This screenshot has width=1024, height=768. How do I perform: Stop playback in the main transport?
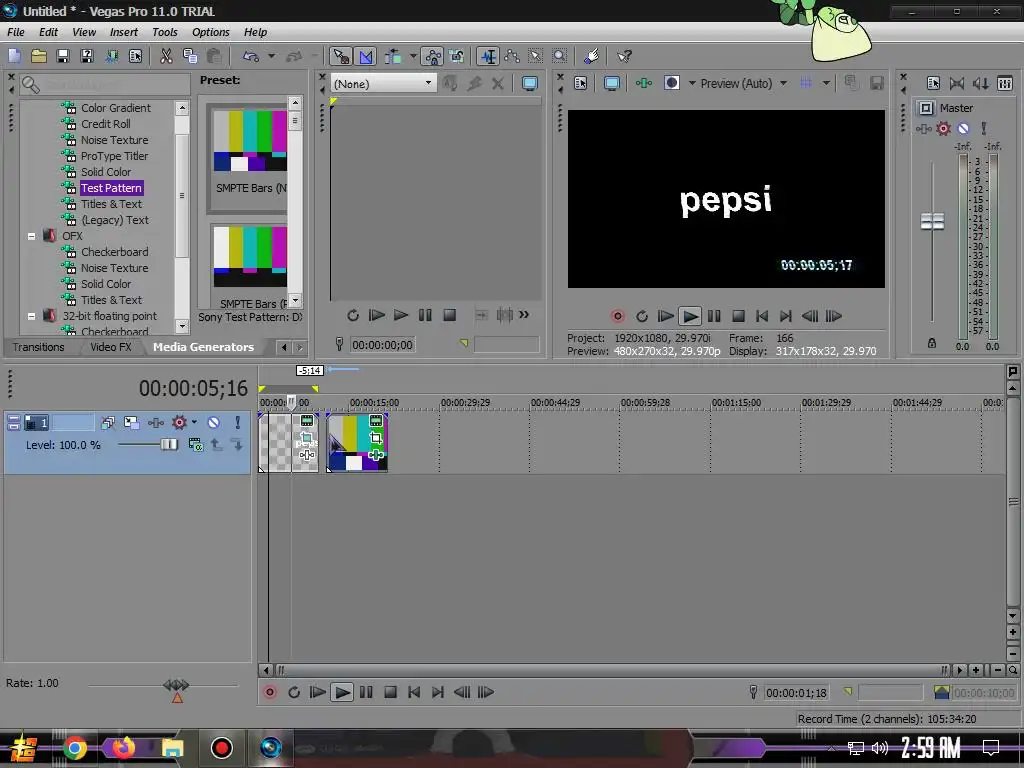(391, 692)
